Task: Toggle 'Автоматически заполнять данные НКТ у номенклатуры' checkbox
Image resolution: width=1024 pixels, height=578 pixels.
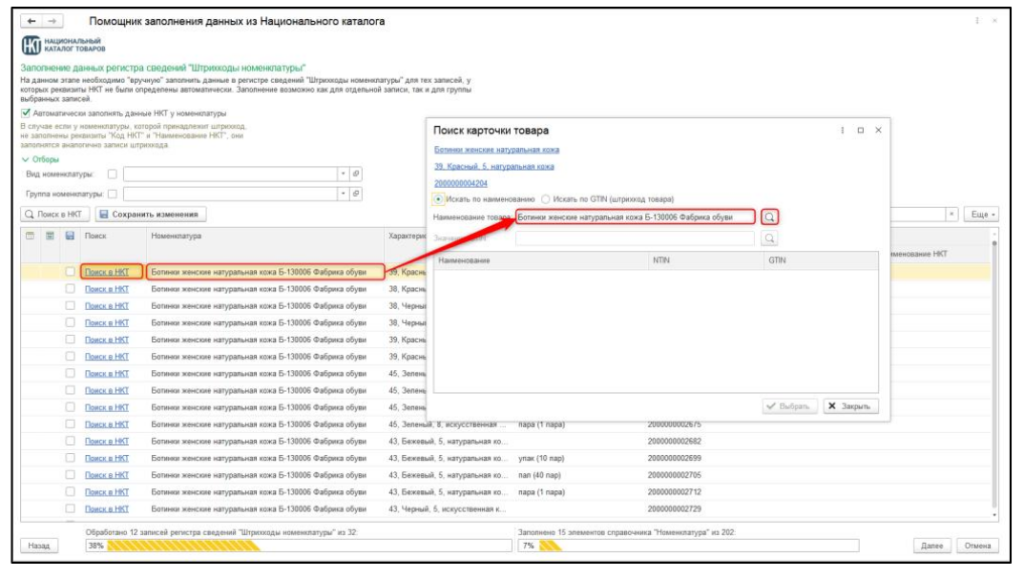Action: click(x=26, y=113)
